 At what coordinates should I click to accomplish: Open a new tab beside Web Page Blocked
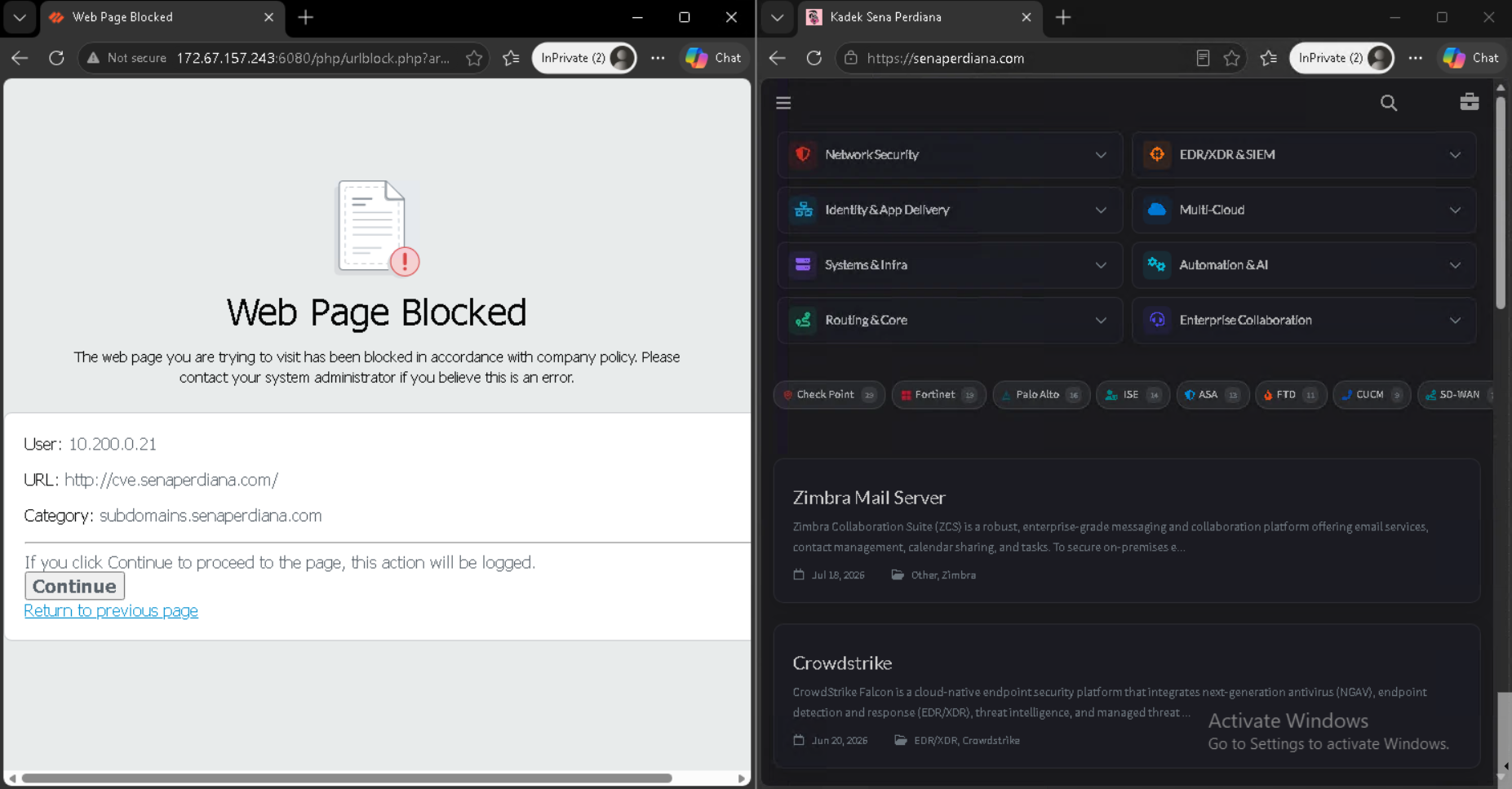(x=306, y=17)
